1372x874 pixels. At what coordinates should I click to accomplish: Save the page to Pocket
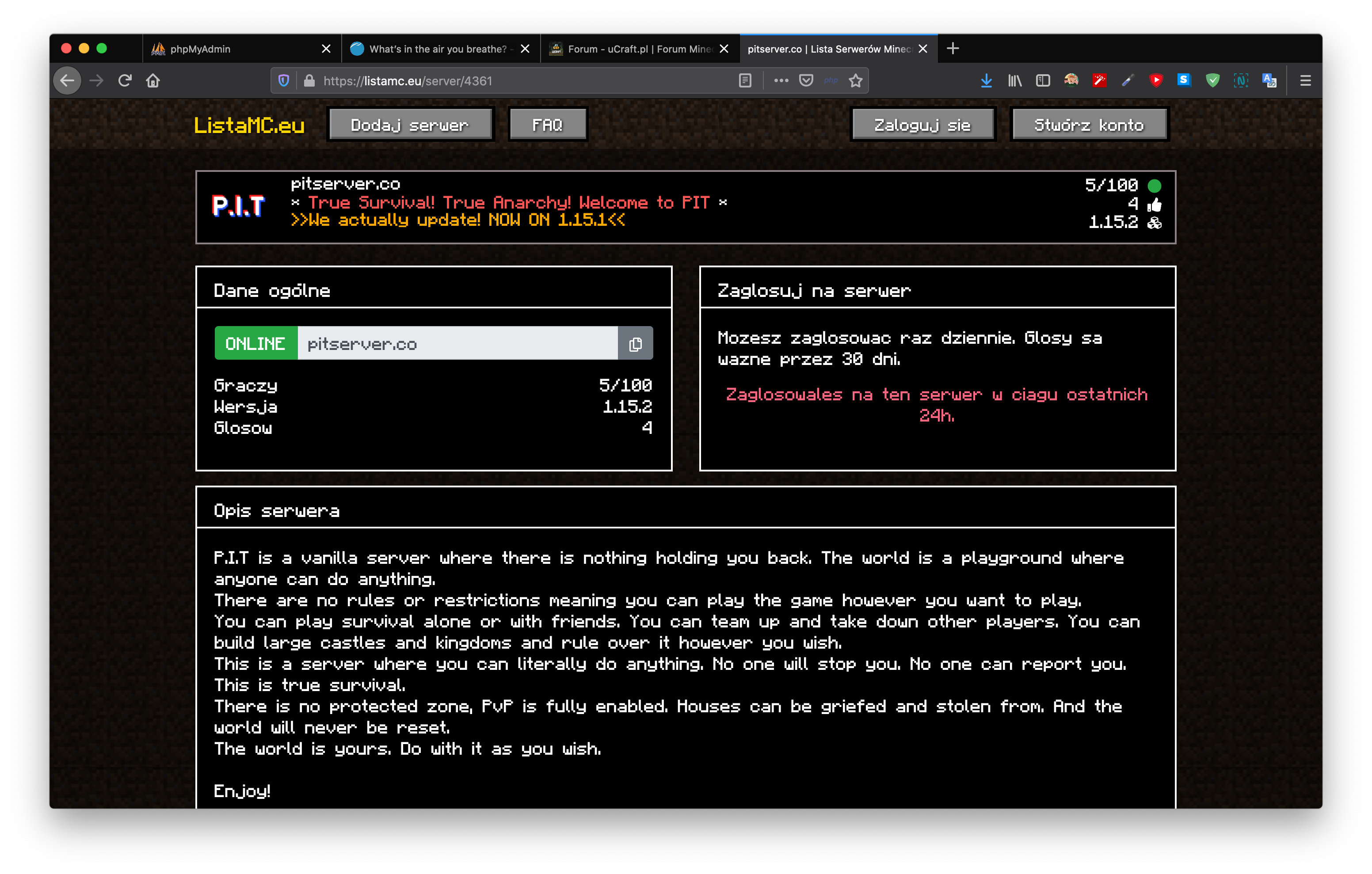(806, 81)
